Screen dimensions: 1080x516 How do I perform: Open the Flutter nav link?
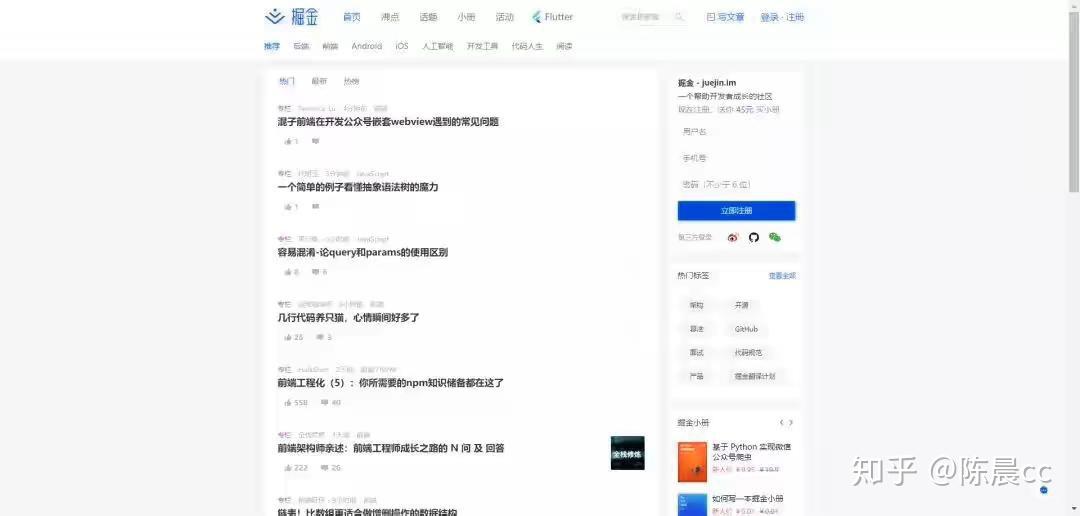(552, 17)
